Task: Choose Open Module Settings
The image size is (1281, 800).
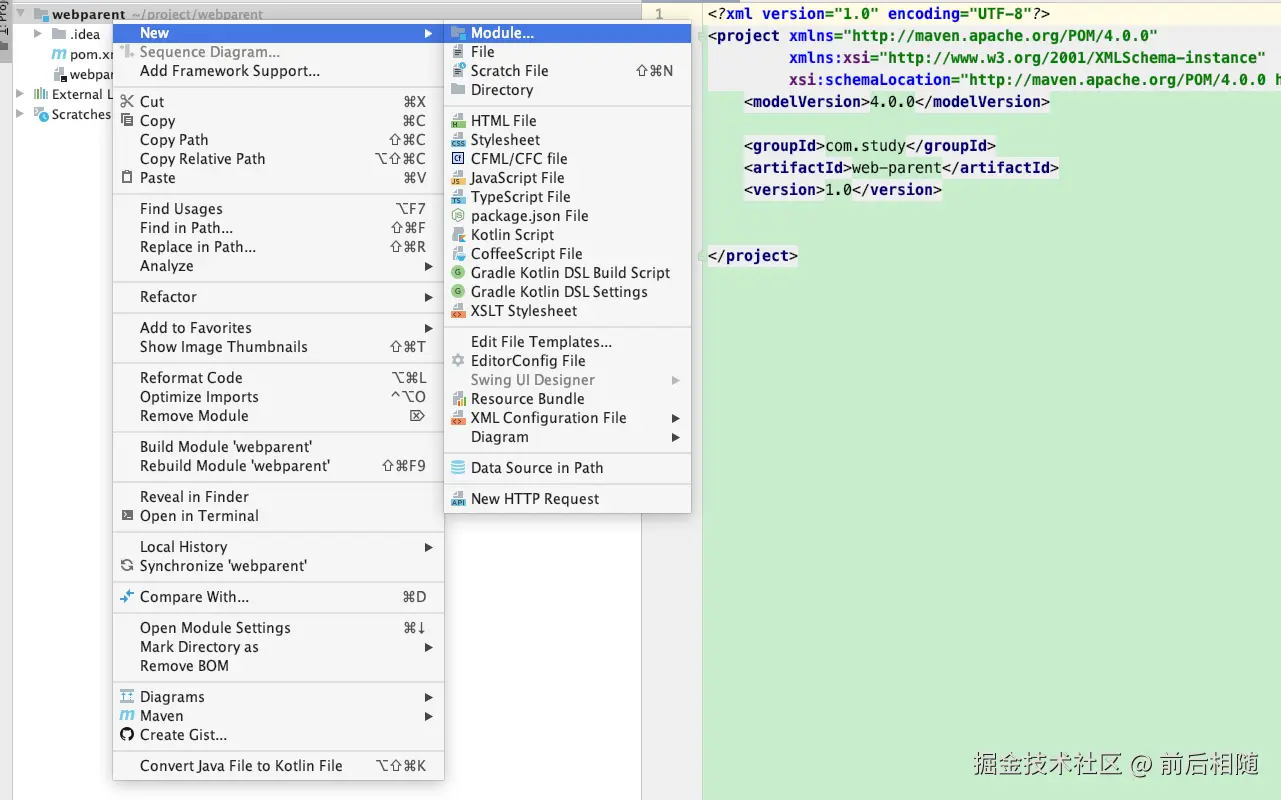Action: (278, 628)
